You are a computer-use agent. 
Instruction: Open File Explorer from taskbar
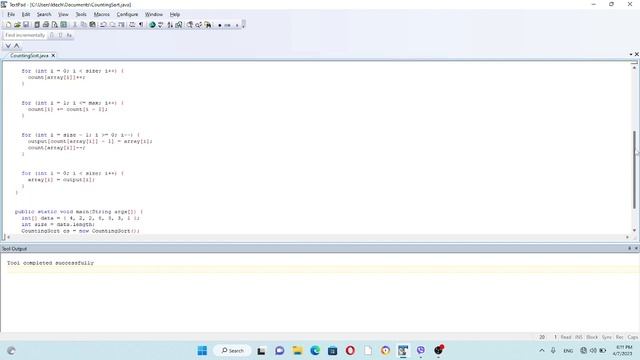pyautogui.click(x=297, y=351)
